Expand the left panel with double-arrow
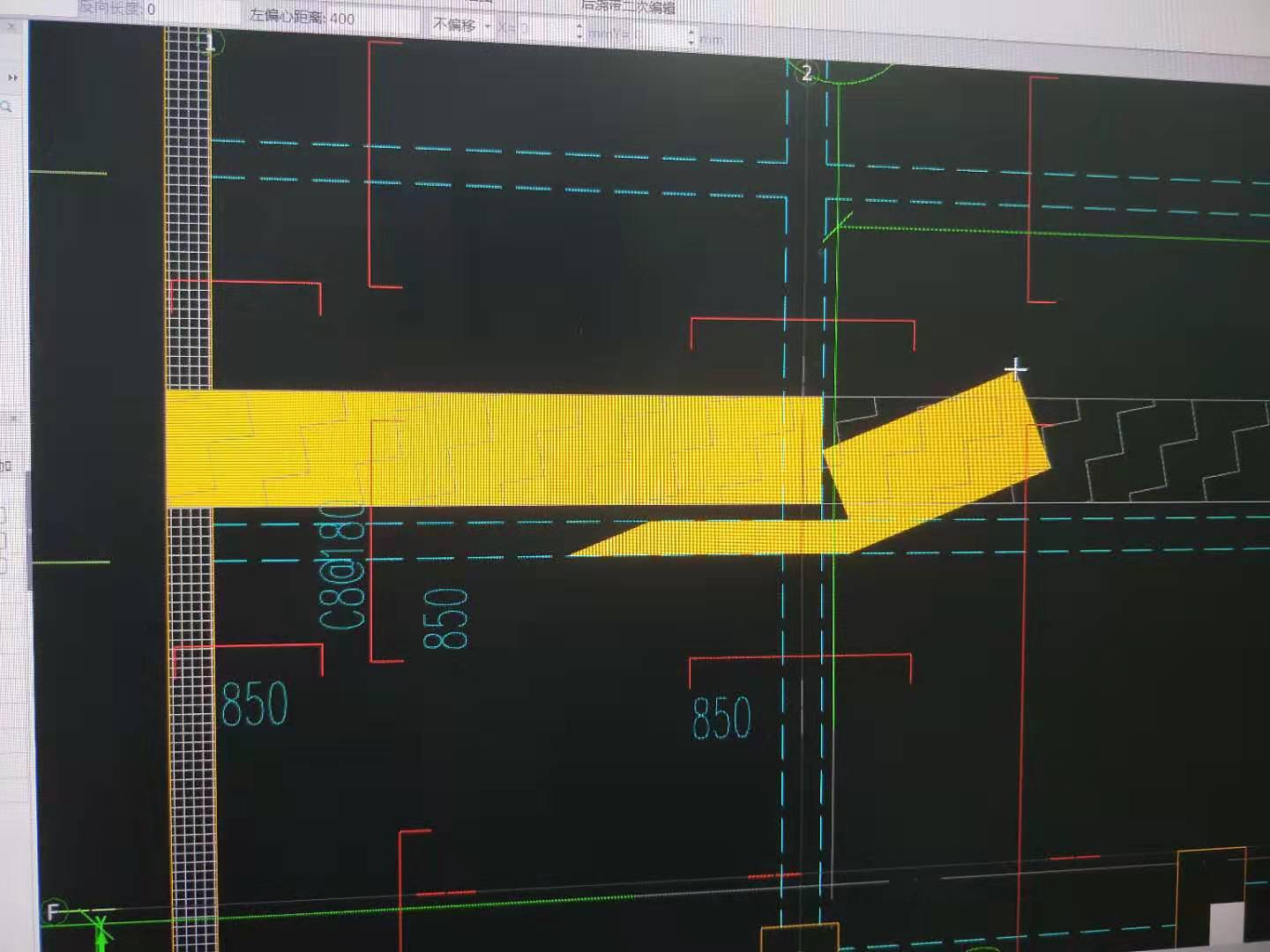 [x=12, y=78]
